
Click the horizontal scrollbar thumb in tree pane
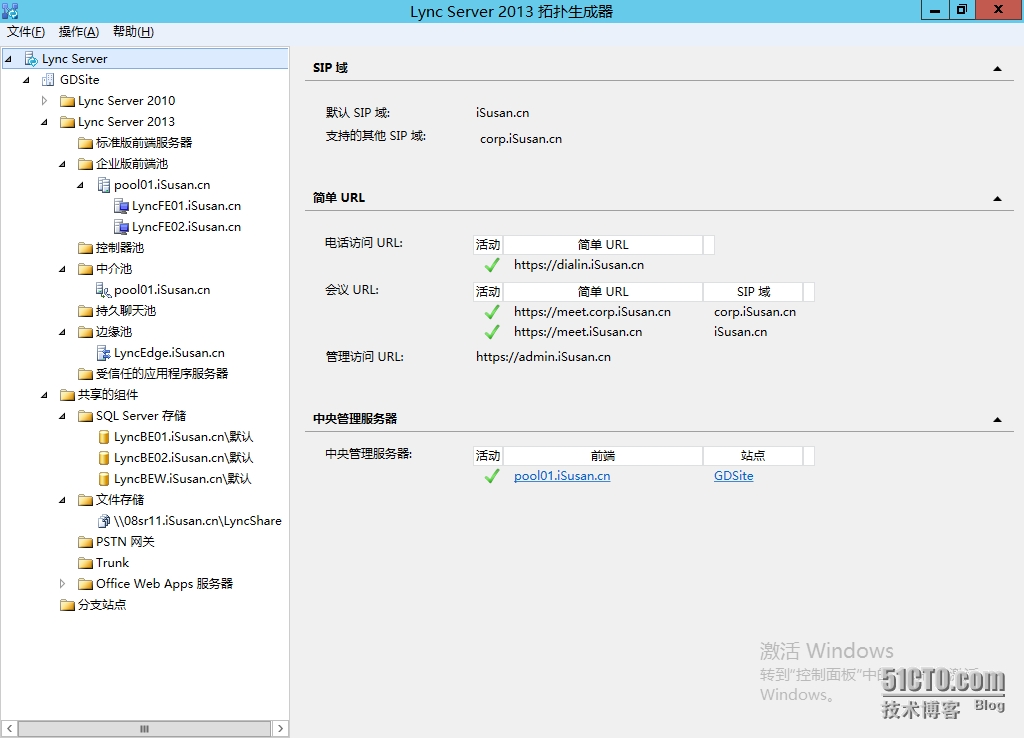click(144, 728)
